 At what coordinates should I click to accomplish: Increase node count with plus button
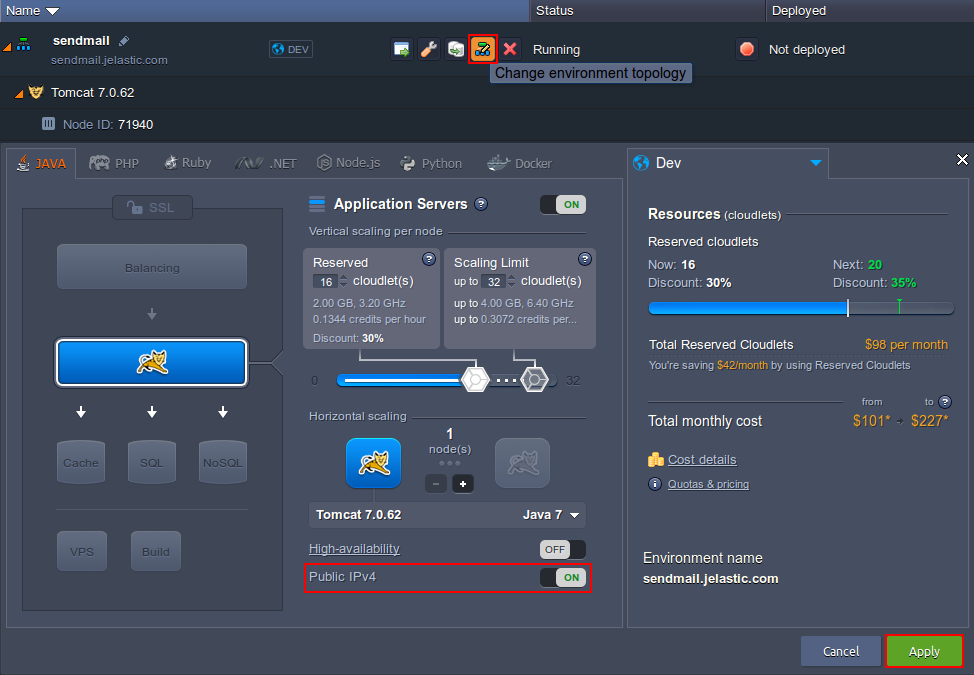pos(463,484)
